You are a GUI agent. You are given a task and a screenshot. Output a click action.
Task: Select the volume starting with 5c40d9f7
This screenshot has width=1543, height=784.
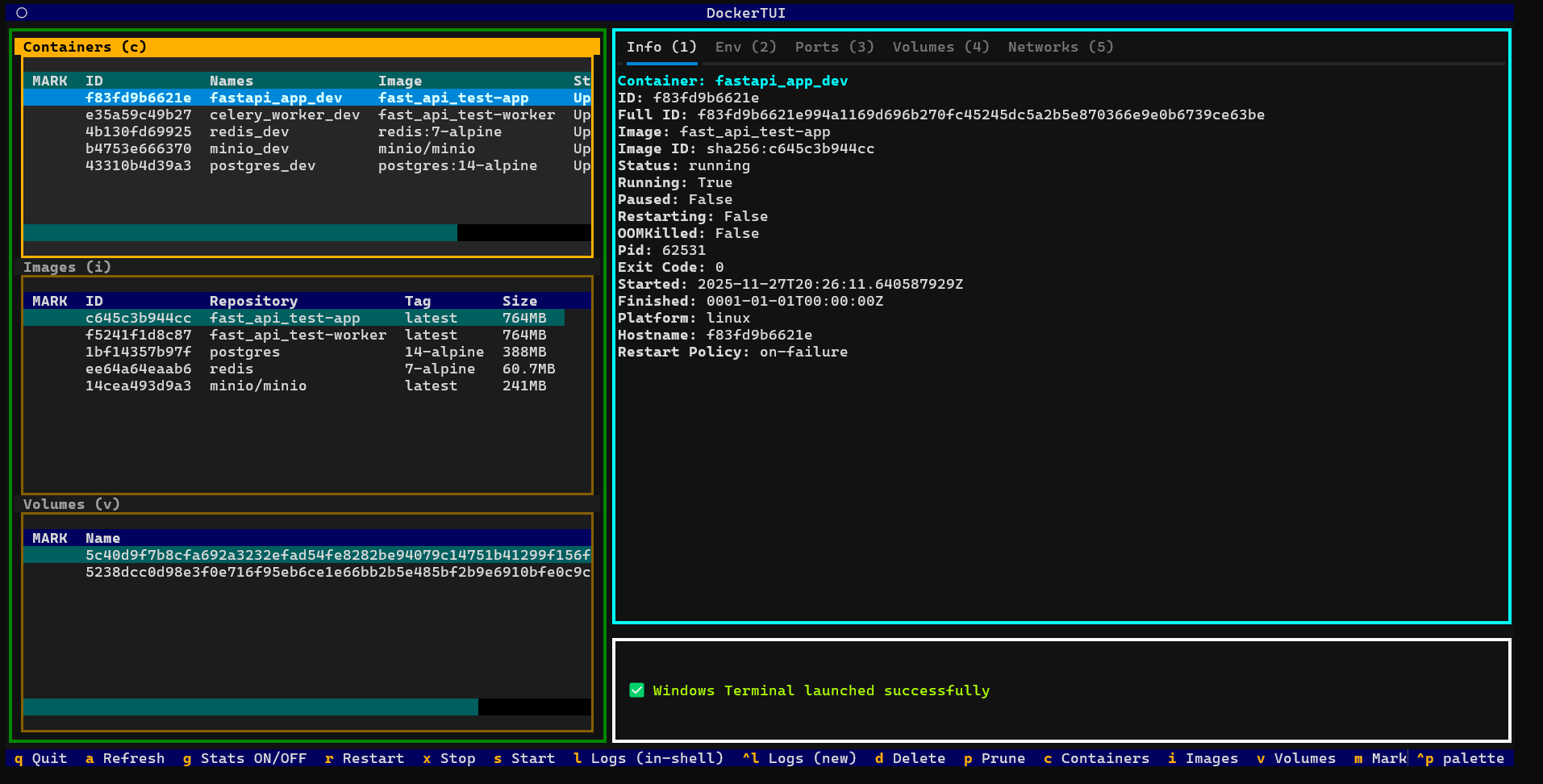click(x=307, y=555)
